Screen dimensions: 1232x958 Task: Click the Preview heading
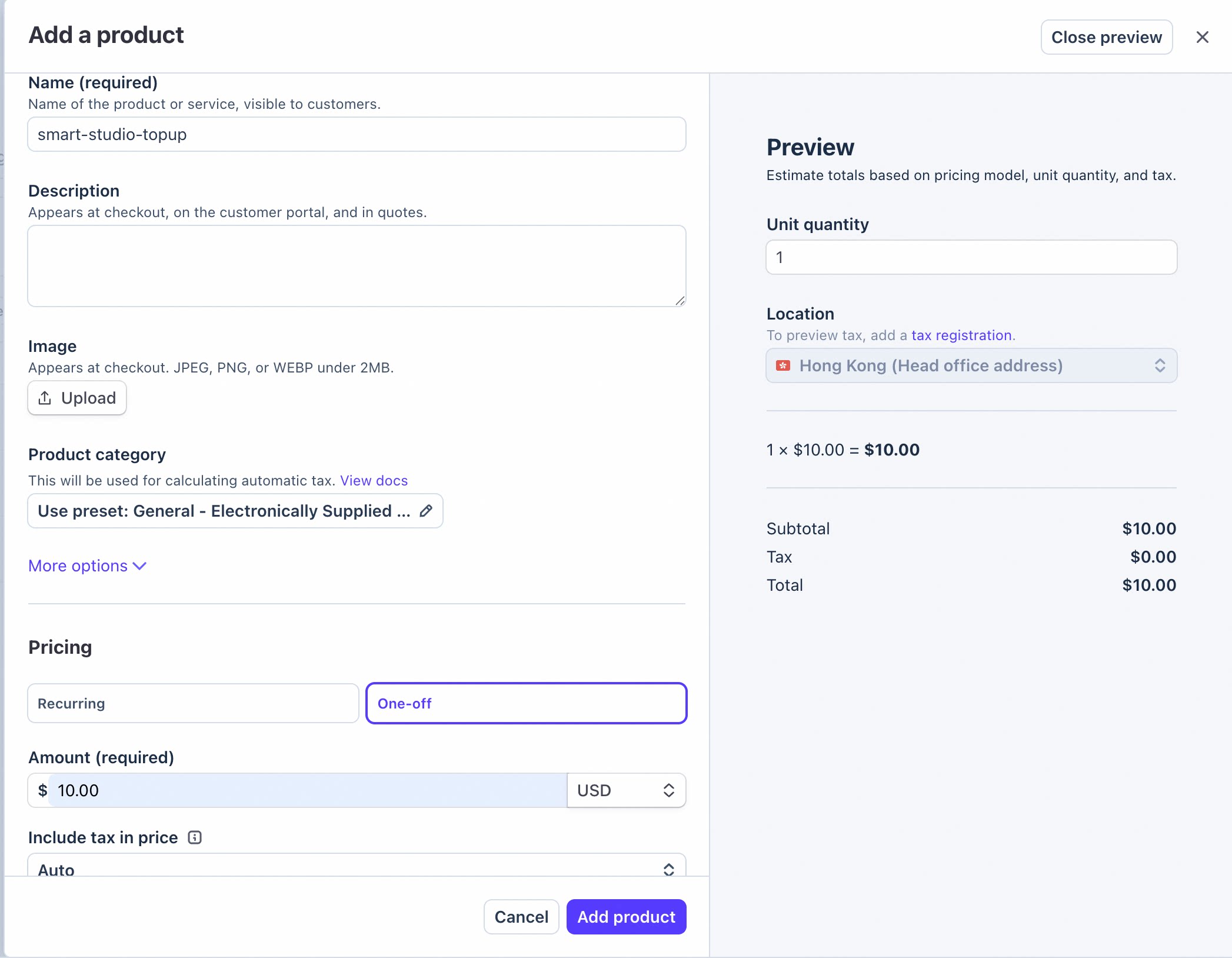[810, 147]
